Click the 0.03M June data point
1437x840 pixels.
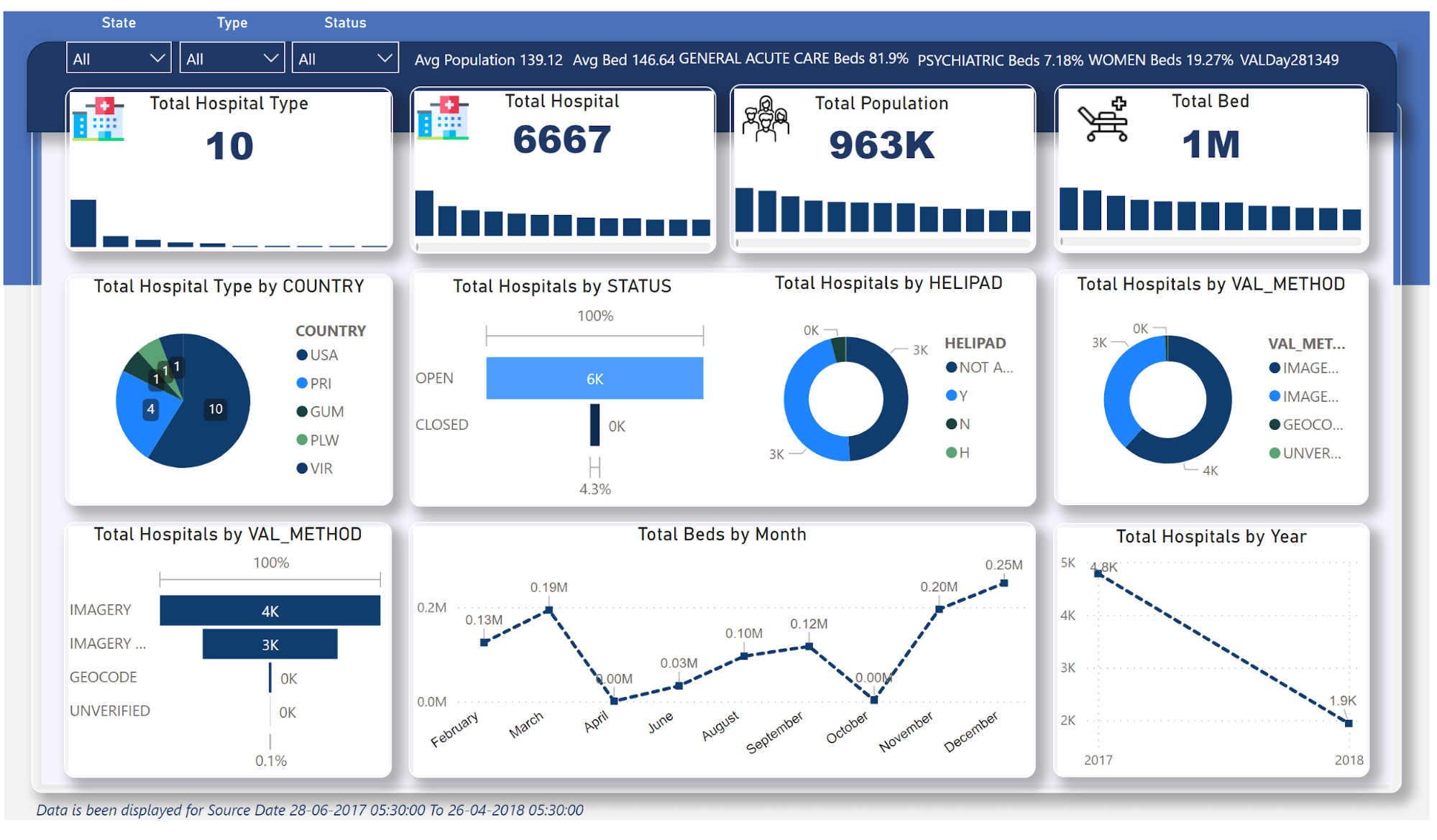point(679,686)
